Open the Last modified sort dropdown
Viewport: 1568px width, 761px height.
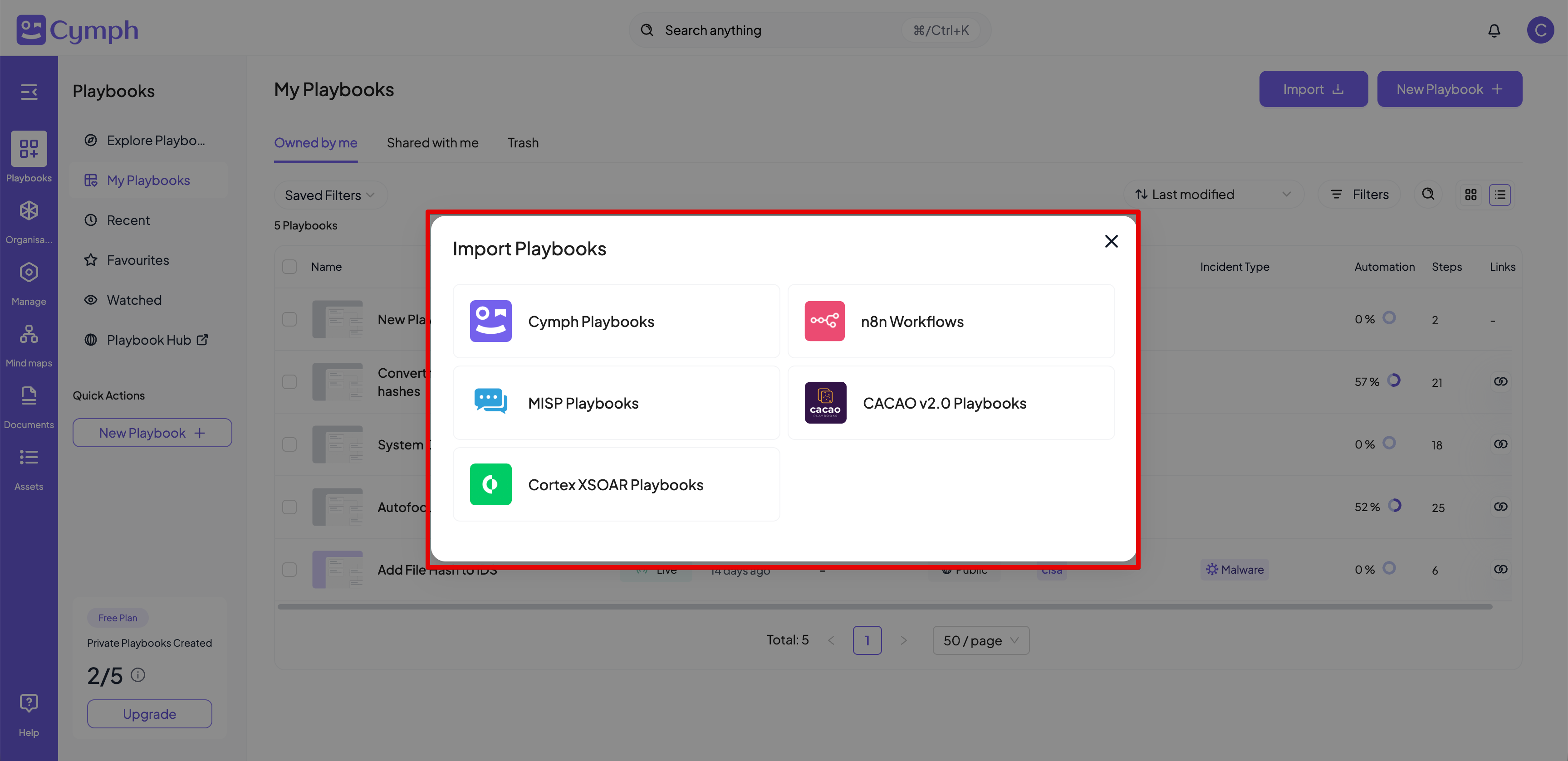1213,194
